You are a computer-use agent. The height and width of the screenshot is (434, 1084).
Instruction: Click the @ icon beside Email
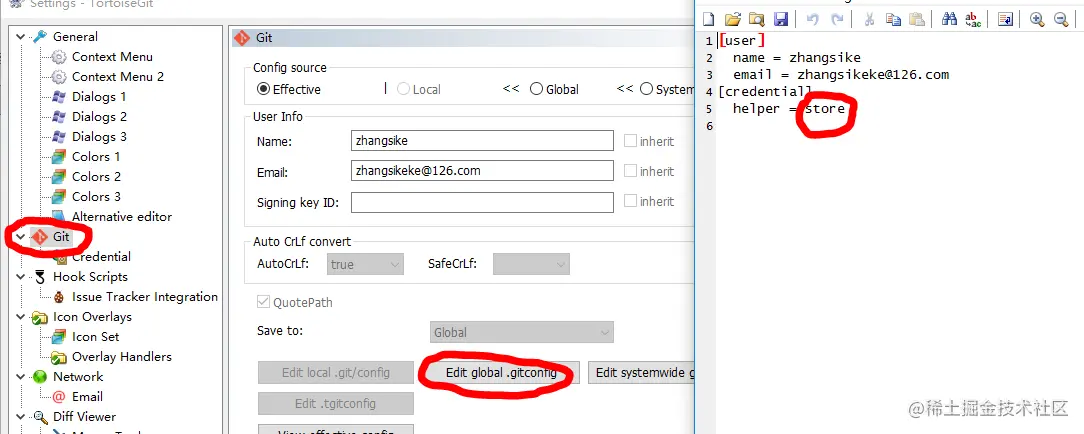pos(59,397)
